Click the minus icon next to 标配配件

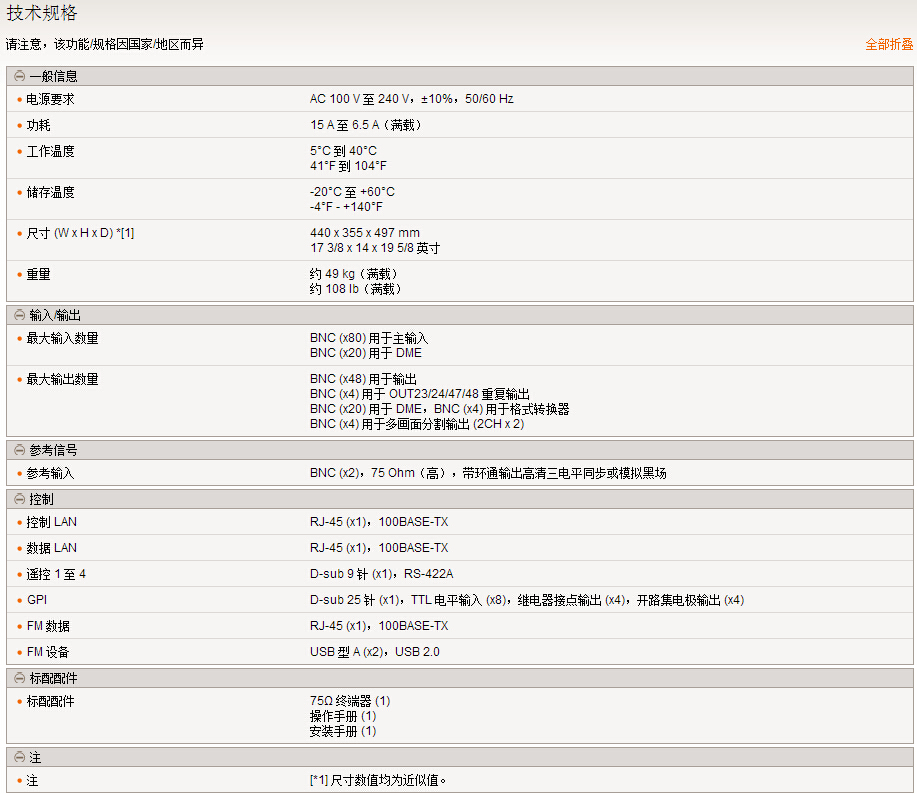coord(19,678)
